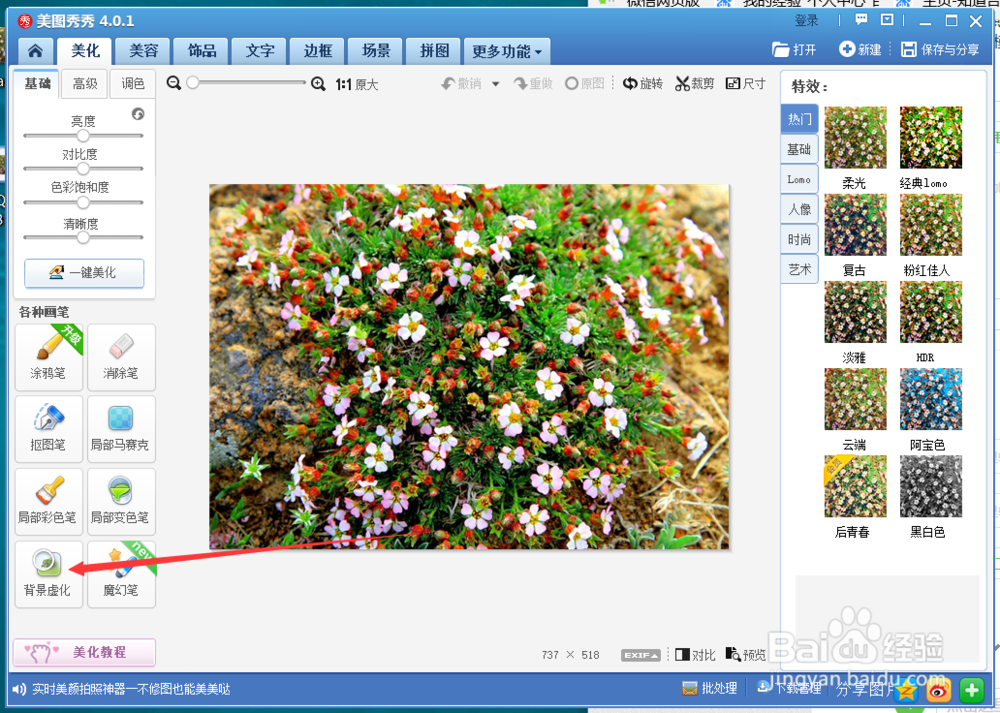The image size is (1000, 713).
Task: Click the zoom out magnifier icon
Action: (173, 83)
